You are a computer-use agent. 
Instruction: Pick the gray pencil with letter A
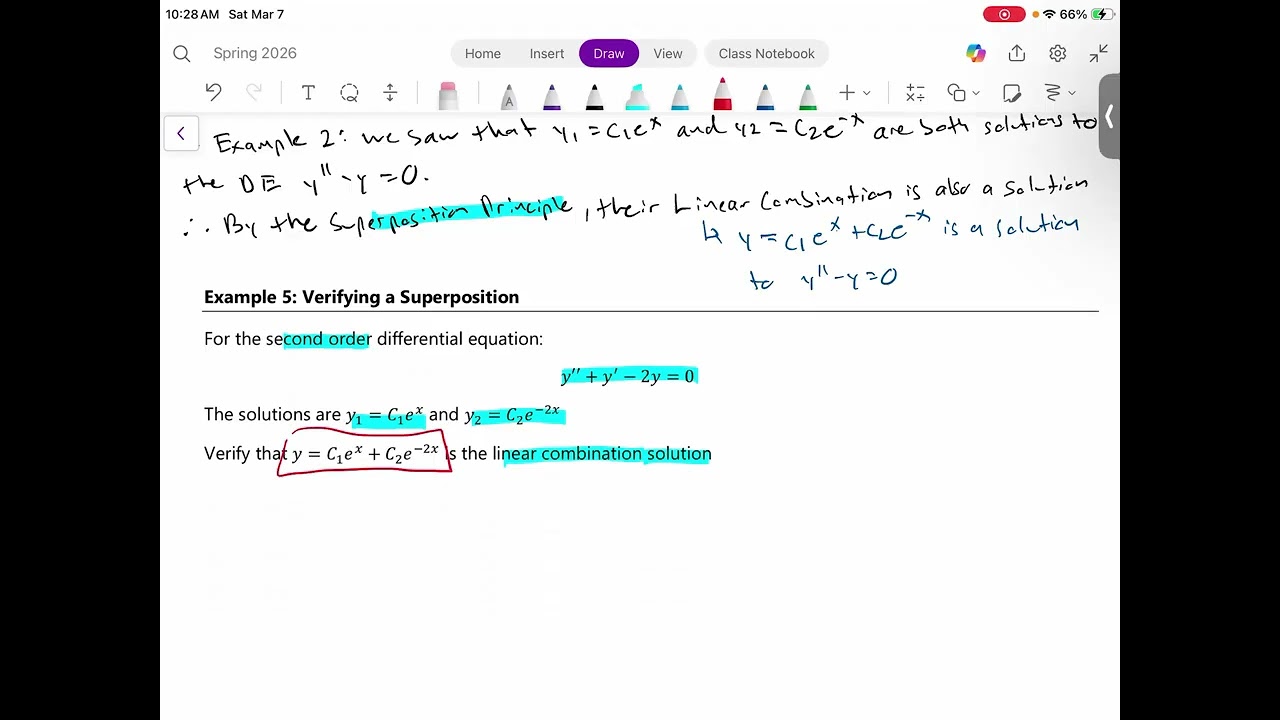(x=508, y=96)
